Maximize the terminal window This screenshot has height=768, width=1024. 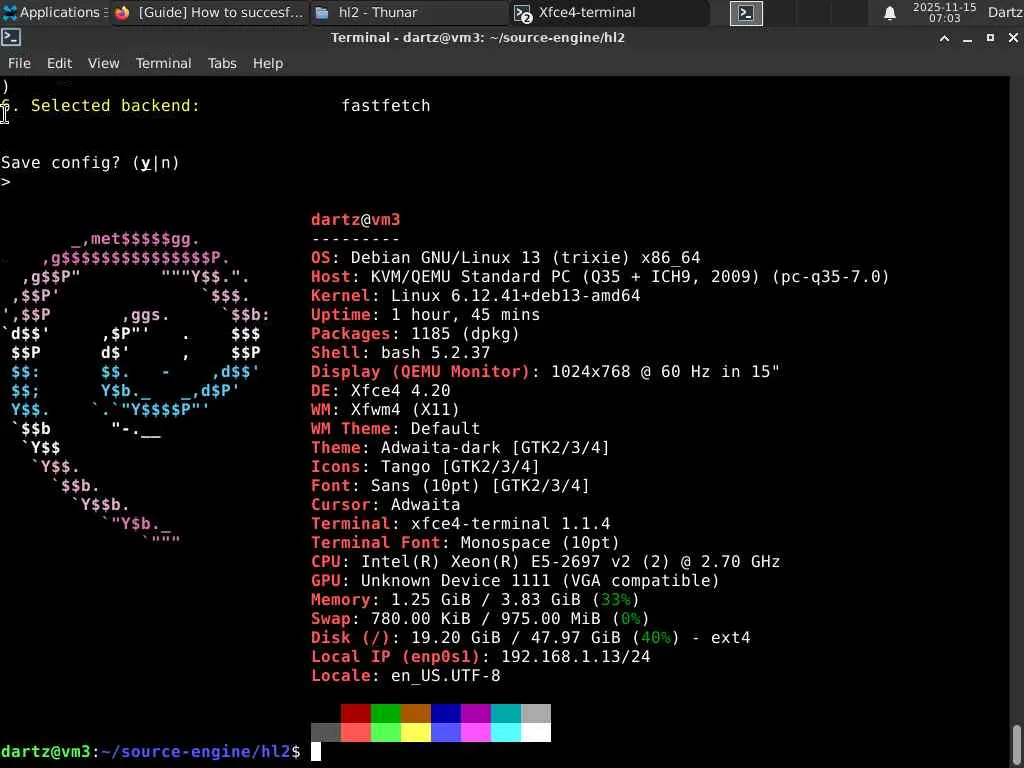point(991,39)
